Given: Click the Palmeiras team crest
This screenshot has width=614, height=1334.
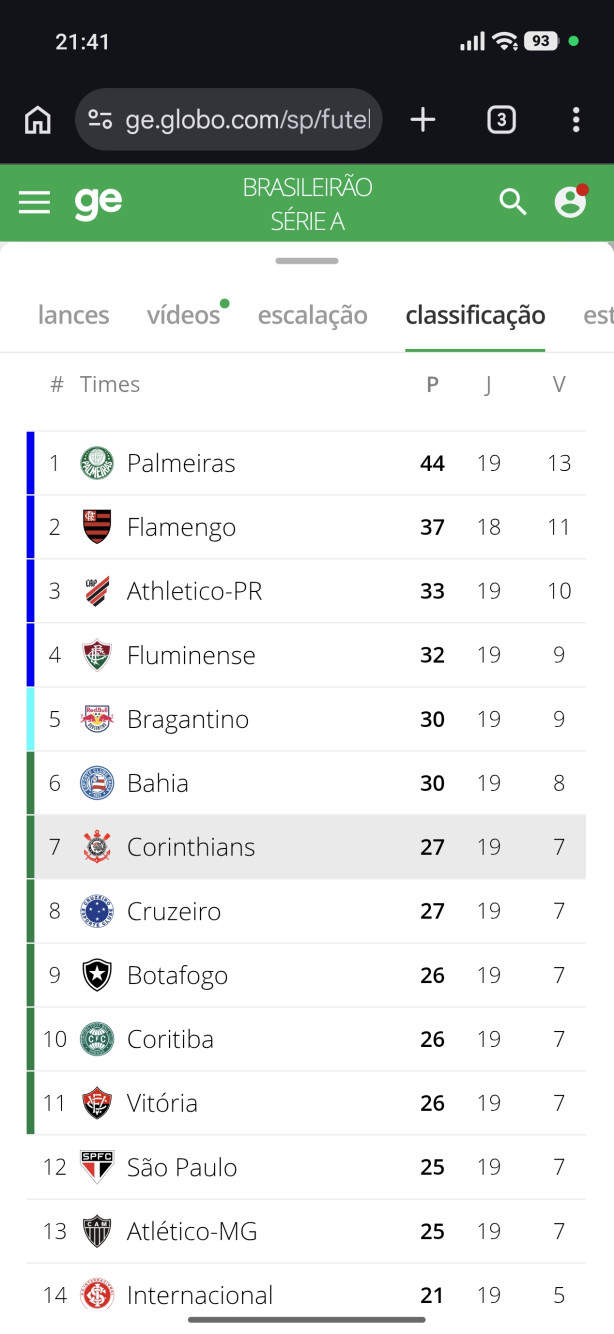Looking at the screenshot, I should click(97, 463).
